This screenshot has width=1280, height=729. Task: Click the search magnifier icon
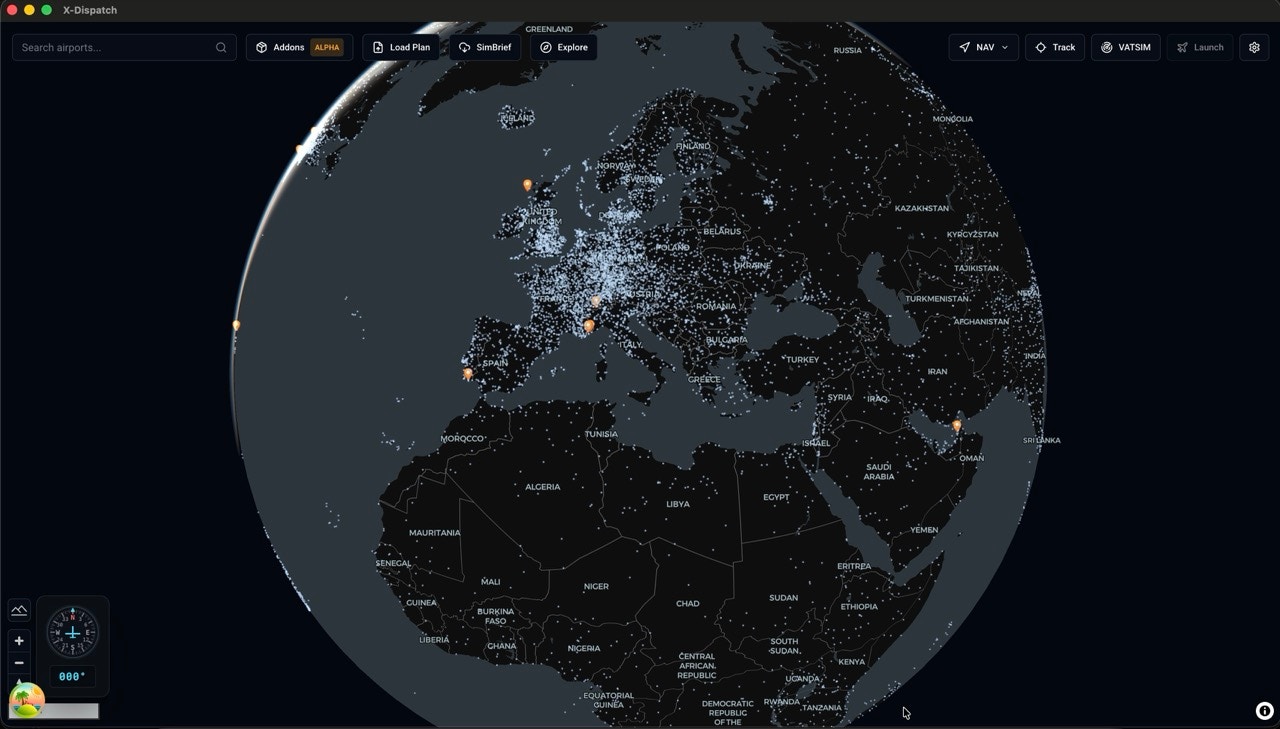click(221, 47)
